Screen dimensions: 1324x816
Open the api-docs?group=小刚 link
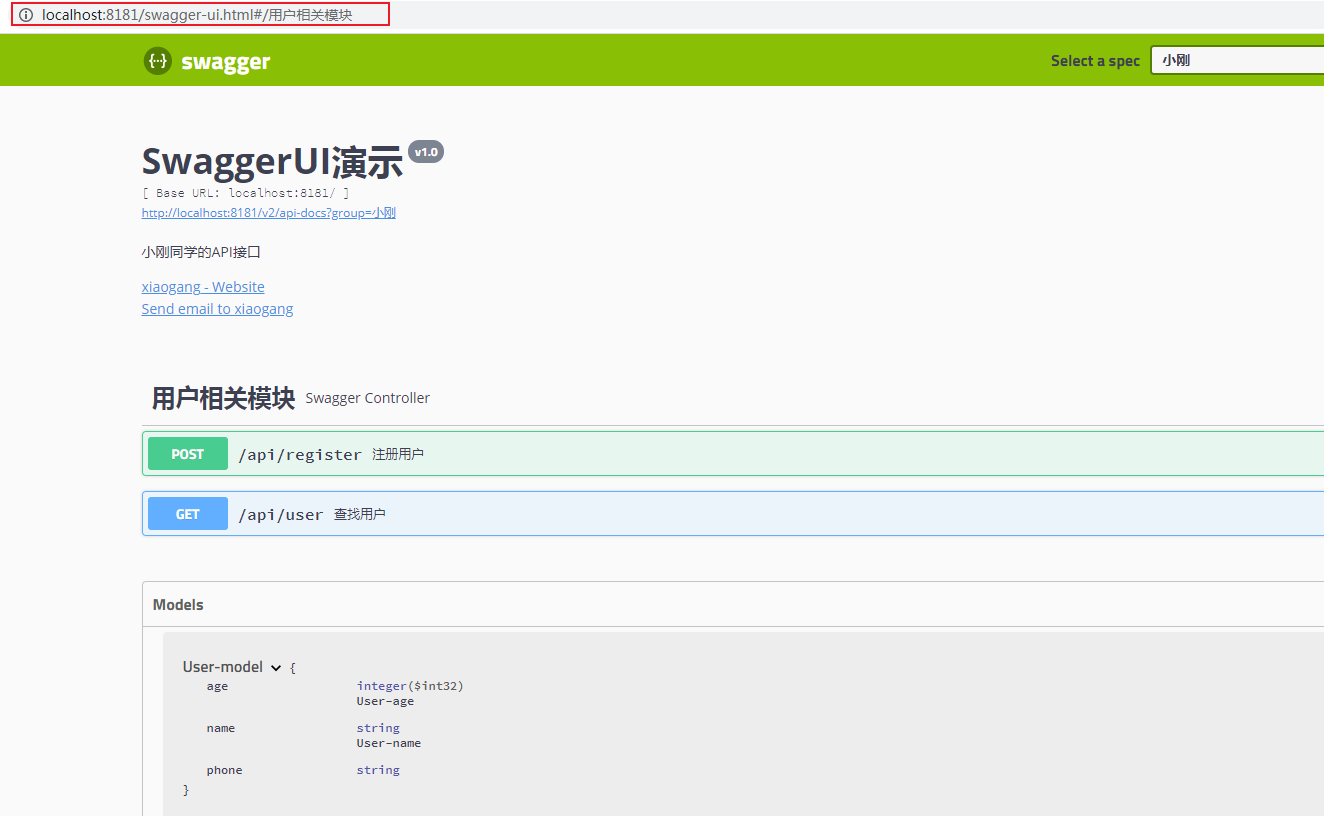[269, 213]
